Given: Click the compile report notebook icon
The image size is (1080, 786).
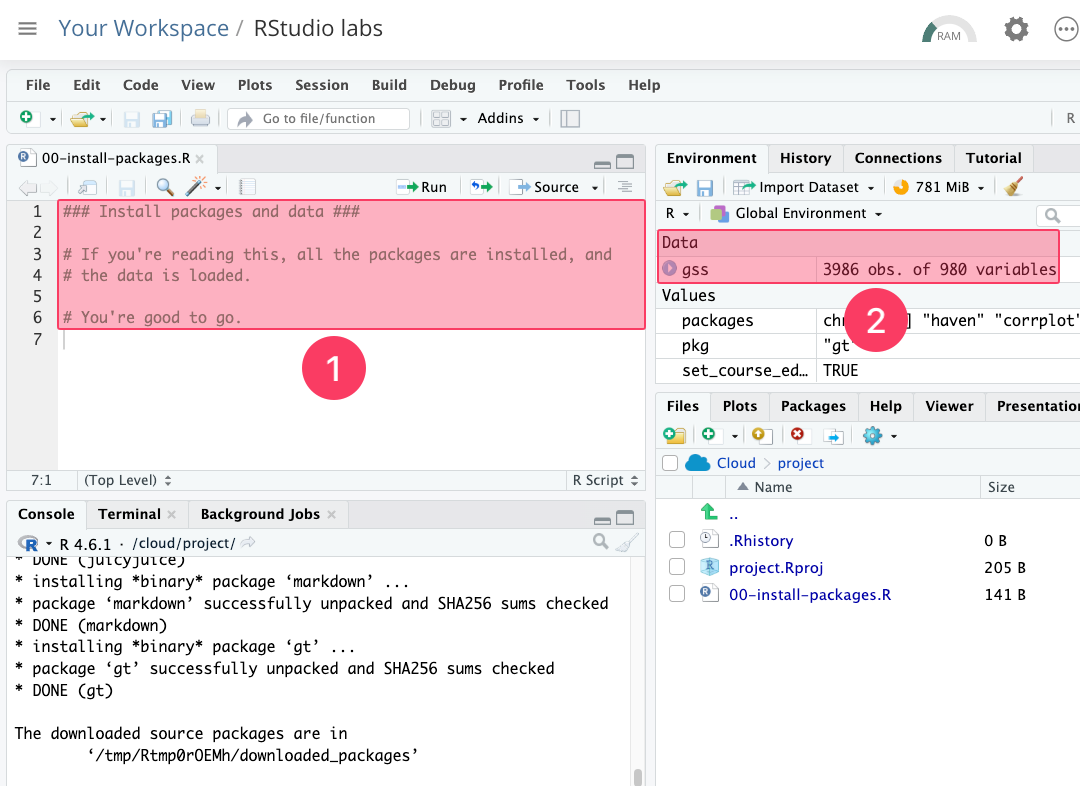Looking at the screenshot, I should [247, 187].
